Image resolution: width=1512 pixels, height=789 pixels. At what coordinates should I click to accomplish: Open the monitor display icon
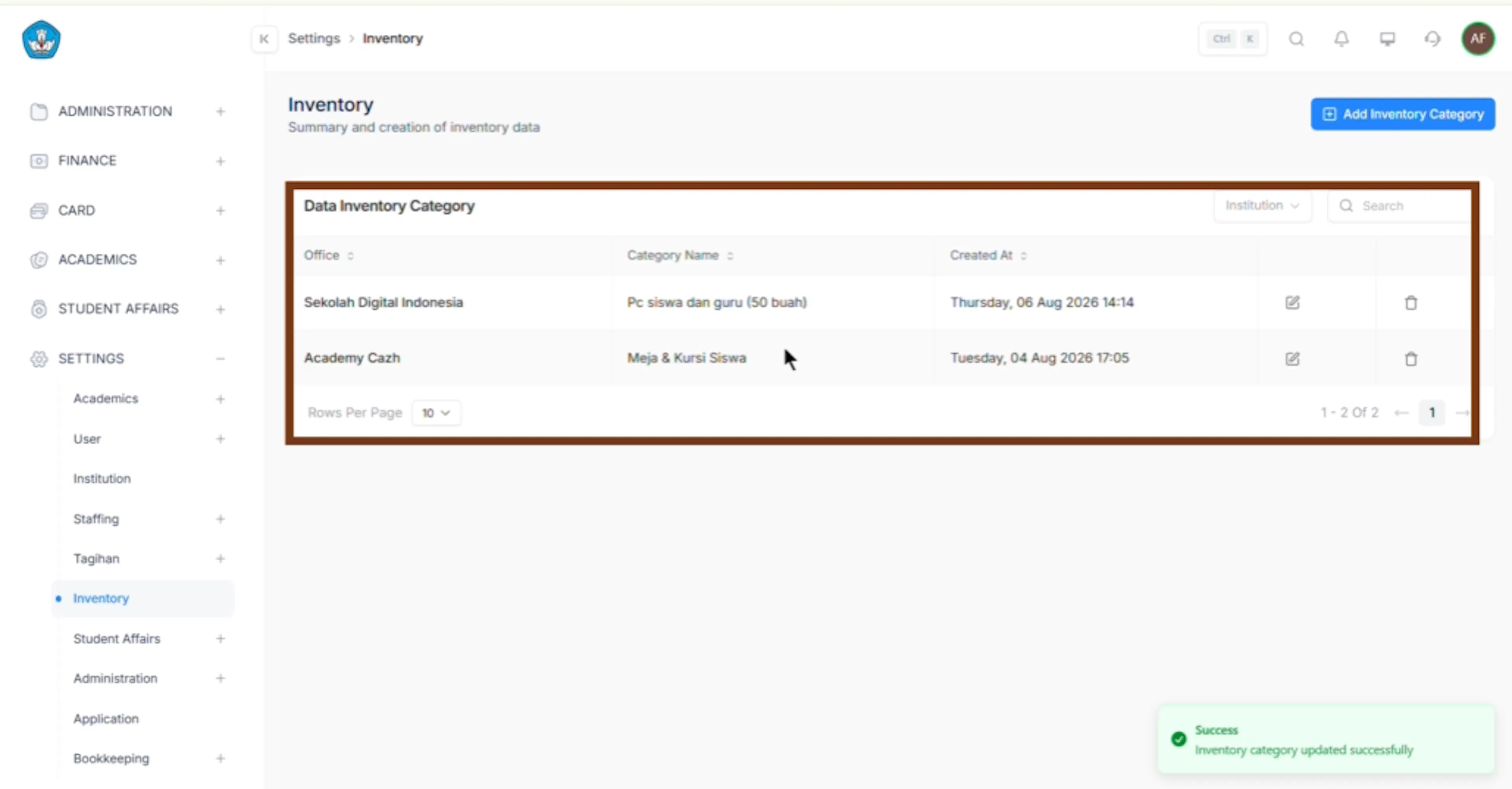click(1387, 39)
